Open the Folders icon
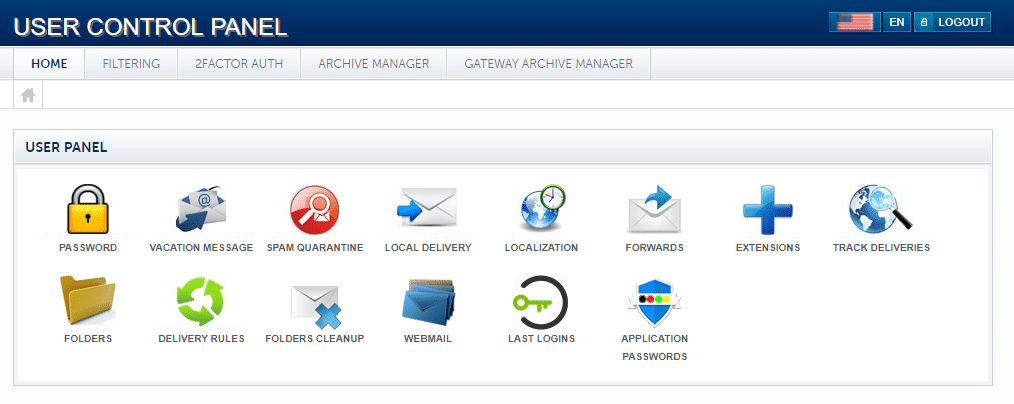The width and height of the screenshot is (1014, 404). pyautogui.click(x=88, y=301)
